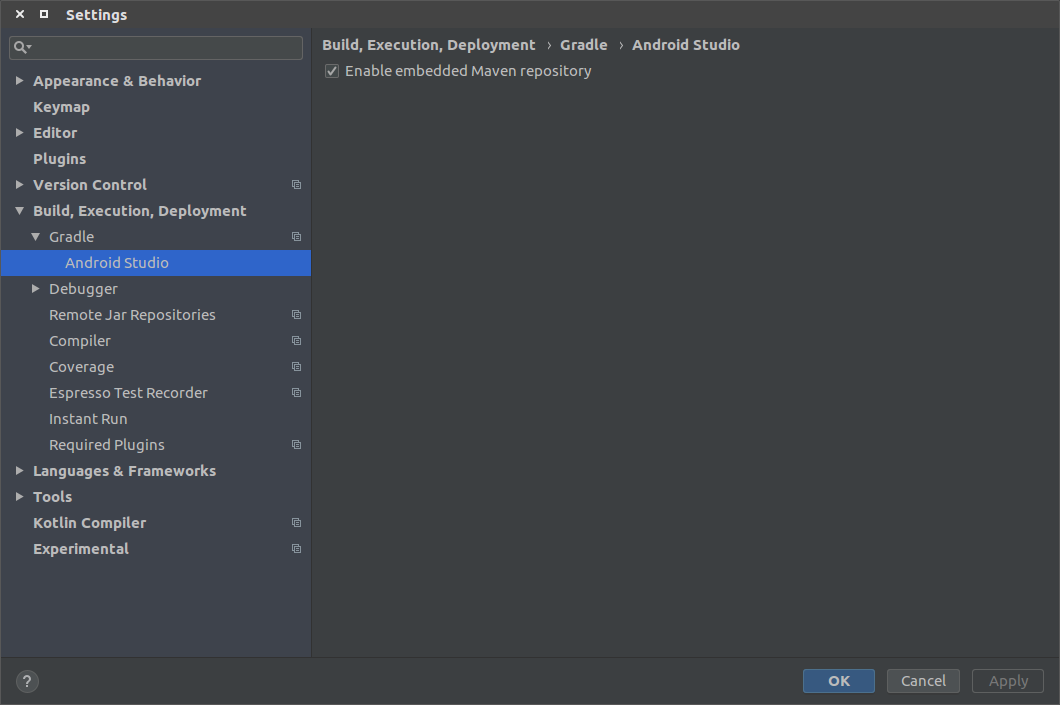Click project-level icon beside Coverage
This screenshot has width=1060, height=705.
click(x=296, y=367)
